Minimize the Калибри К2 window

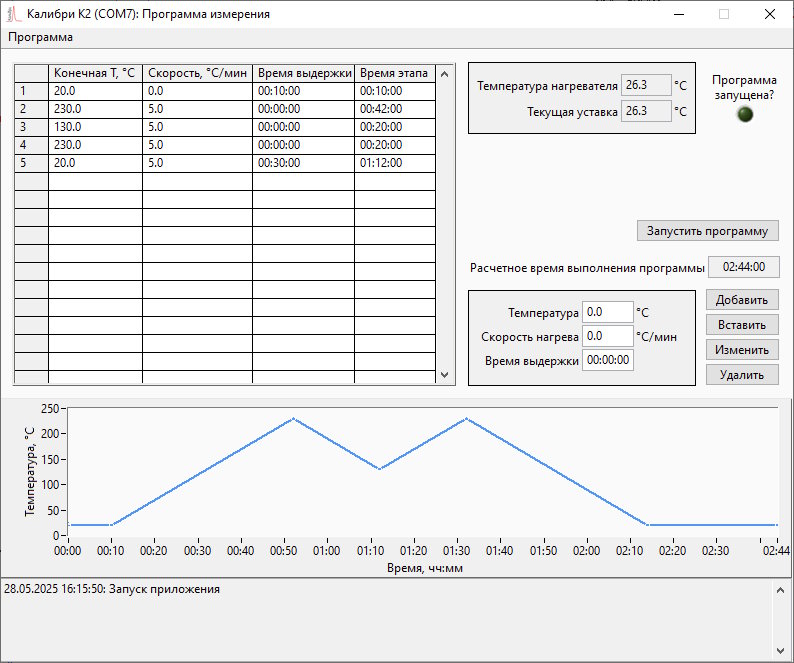click(679, 14)
